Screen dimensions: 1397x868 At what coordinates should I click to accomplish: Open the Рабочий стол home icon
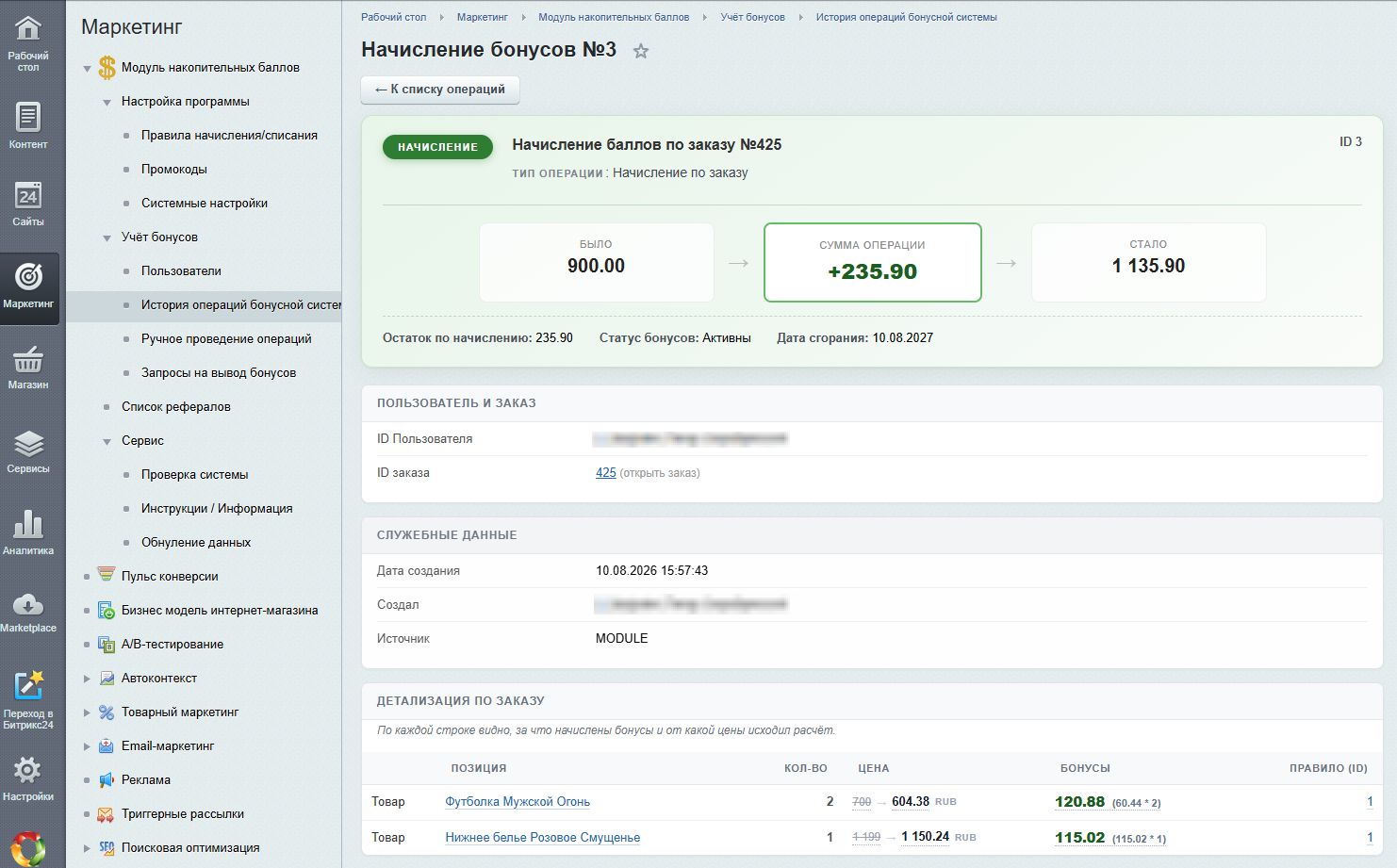pos(28,29)
